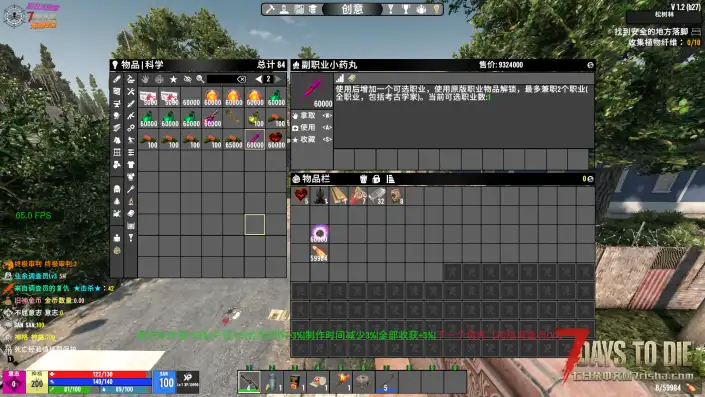Go to previous page with left arrow
Image resolution: width=705 pixels, height=397 pixels.
point(259,79)
